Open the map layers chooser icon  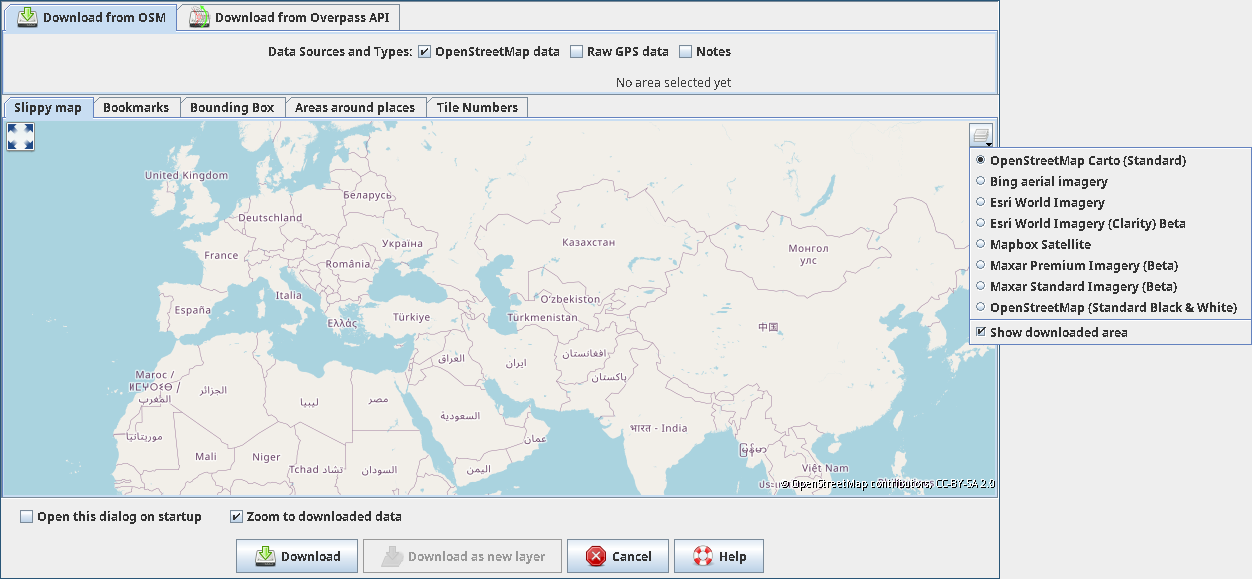pos(981,136)
